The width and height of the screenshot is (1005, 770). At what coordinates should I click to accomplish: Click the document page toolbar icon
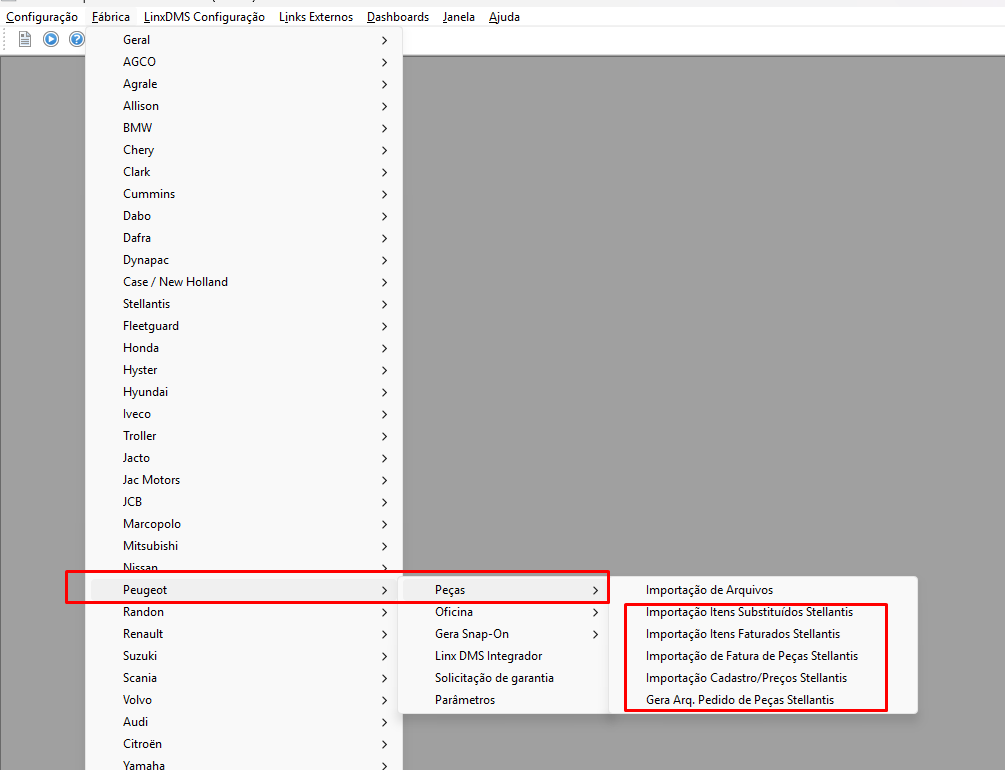[x=25, y=40]
